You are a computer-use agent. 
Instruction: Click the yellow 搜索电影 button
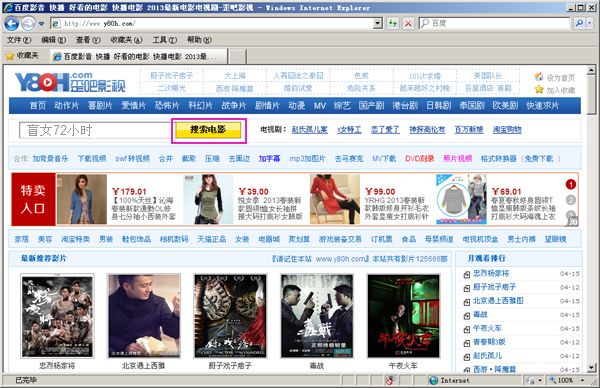tap(208, 130)
